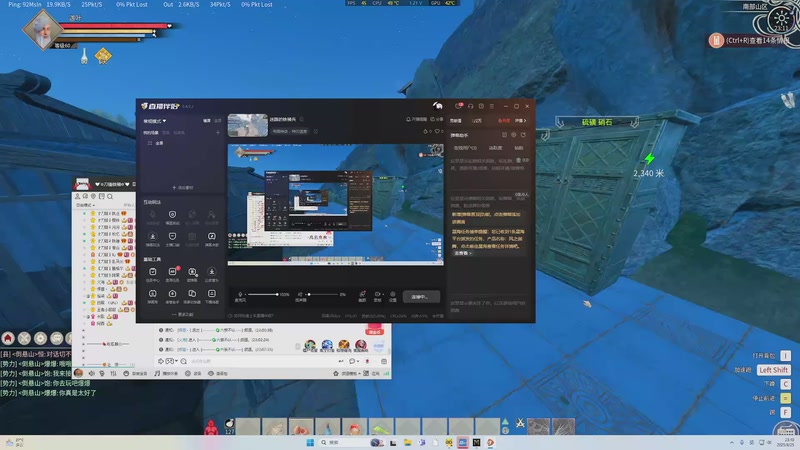Open the settings gear next to start-stream button
Viewport: 800px width, 450px height.
392,294
